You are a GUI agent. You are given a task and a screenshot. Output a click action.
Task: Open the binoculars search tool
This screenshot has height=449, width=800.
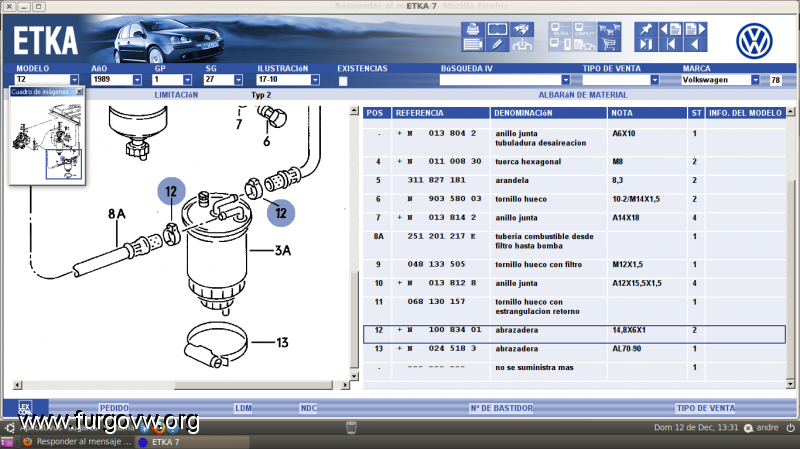521,29
